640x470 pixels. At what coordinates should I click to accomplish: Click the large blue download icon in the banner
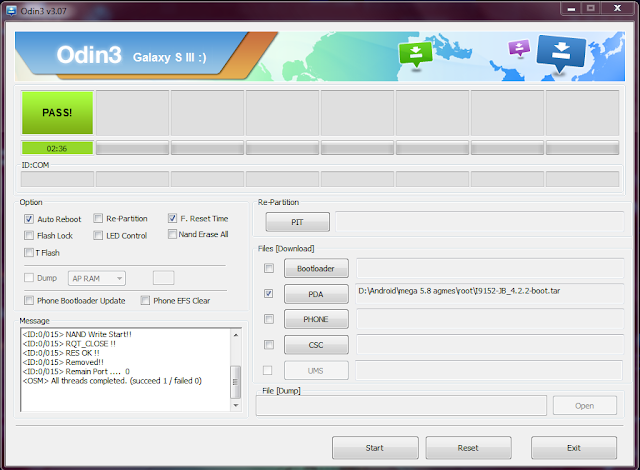(561, 53)
